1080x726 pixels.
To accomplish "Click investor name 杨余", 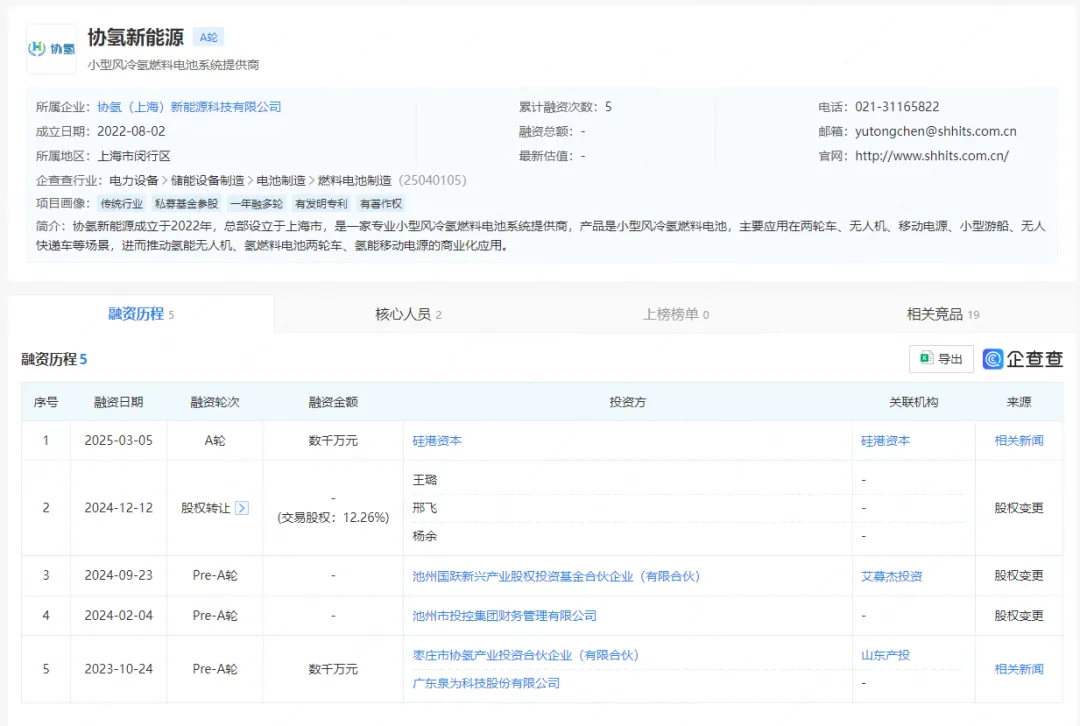I will pyautogui.click(x=424, y=536).
